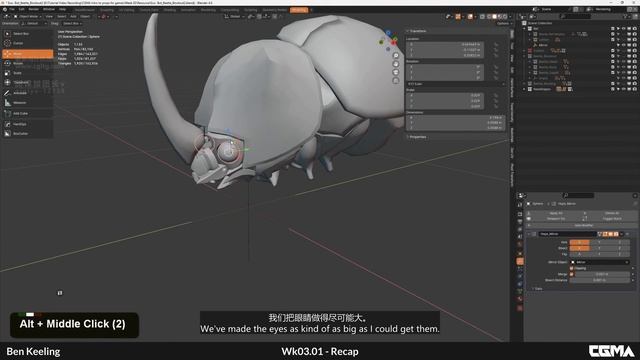Toggle X-ray display in viewport header

pyautogui.click(x=482, y=17)
